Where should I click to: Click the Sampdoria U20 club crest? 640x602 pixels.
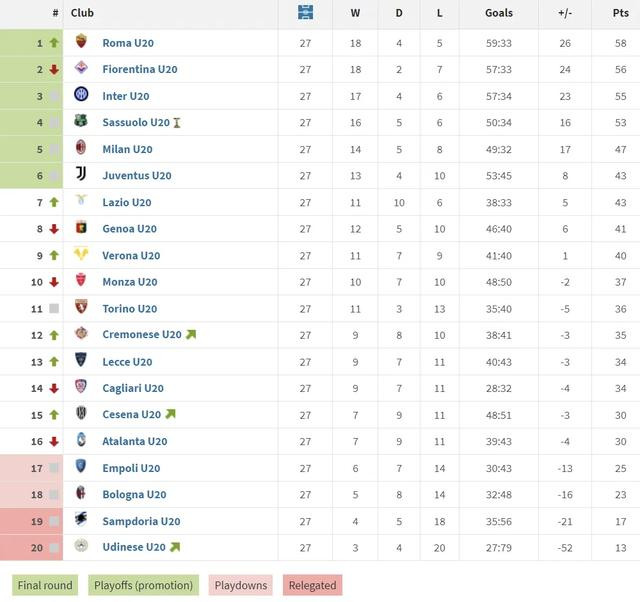click(81, 519)
